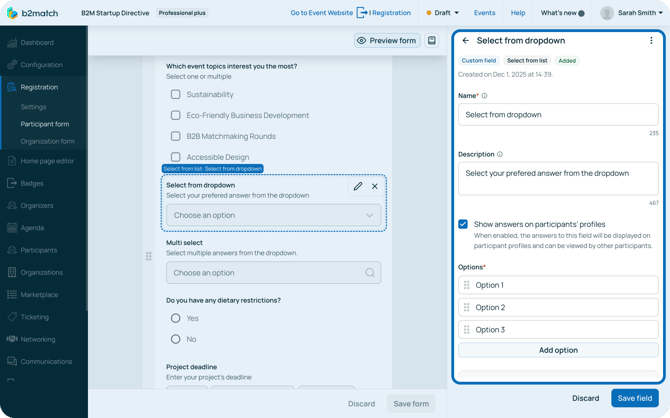Check the Sustainability checkbox
This screenshot has width=670, height=418.
point(176,94)
